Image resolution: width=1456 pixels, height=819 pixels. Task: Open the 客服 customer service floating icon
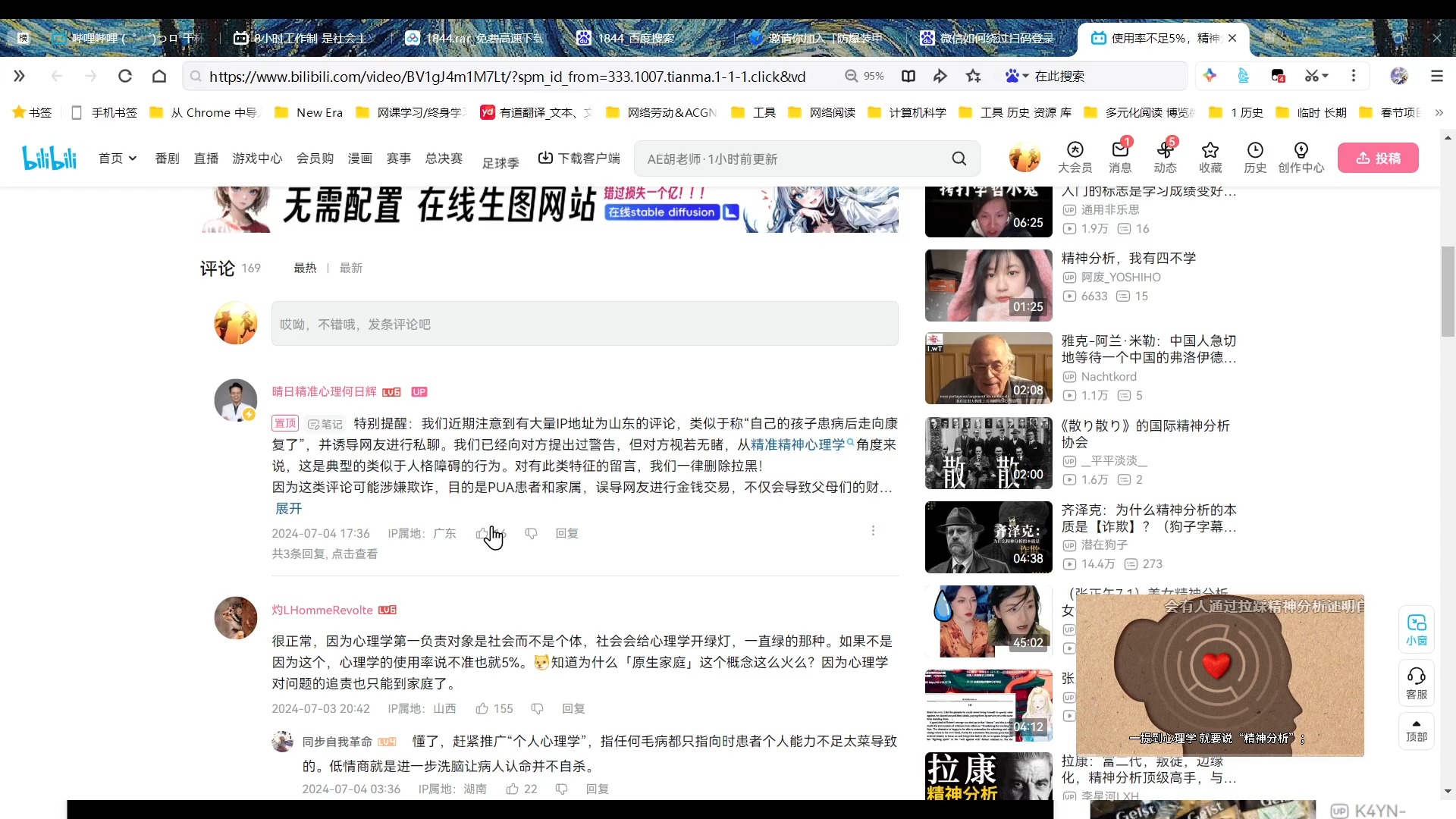1417,681
